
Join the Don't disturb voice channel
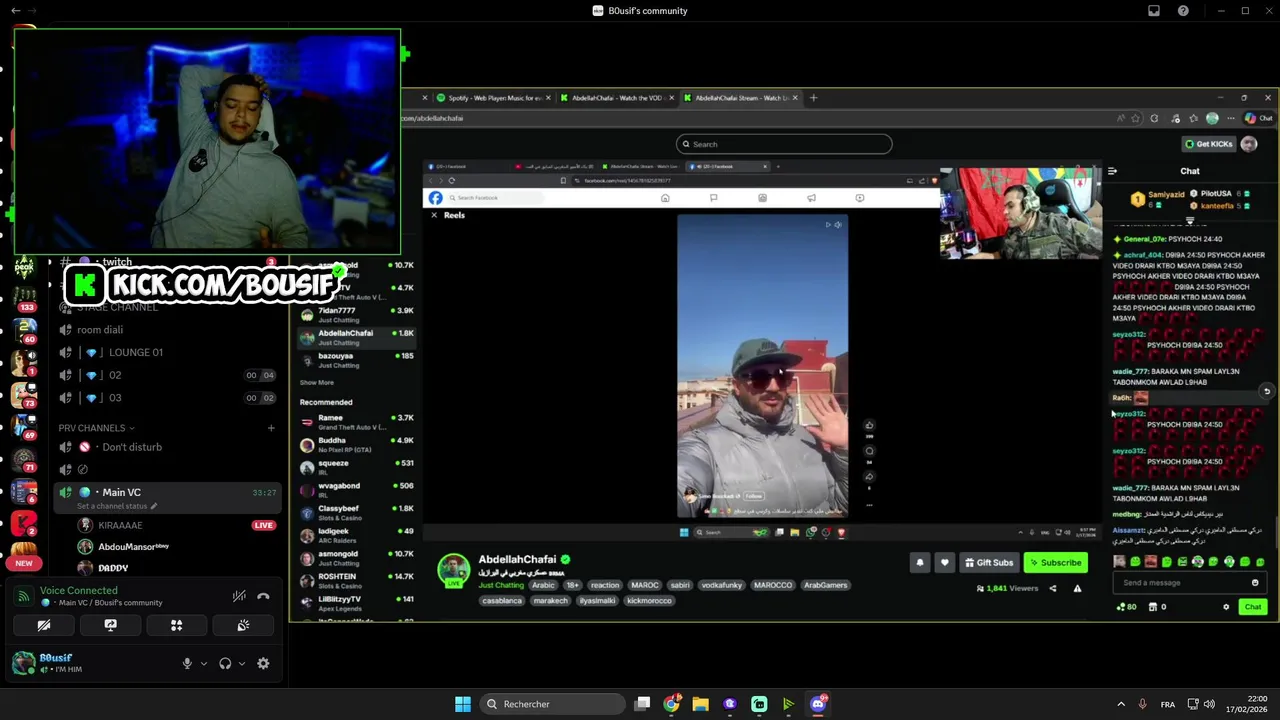(x=167, y=447)
